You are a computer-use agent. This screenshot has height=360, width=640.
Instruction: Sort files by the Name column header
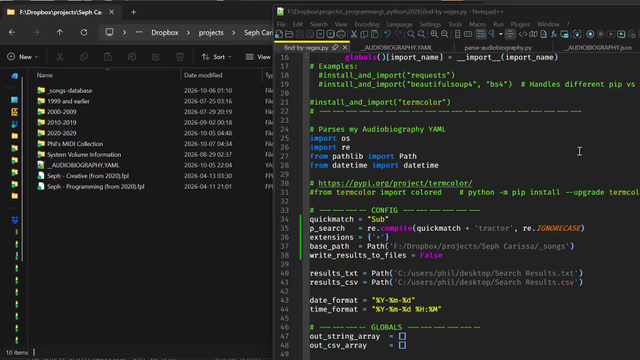click(x=44, y=75)
